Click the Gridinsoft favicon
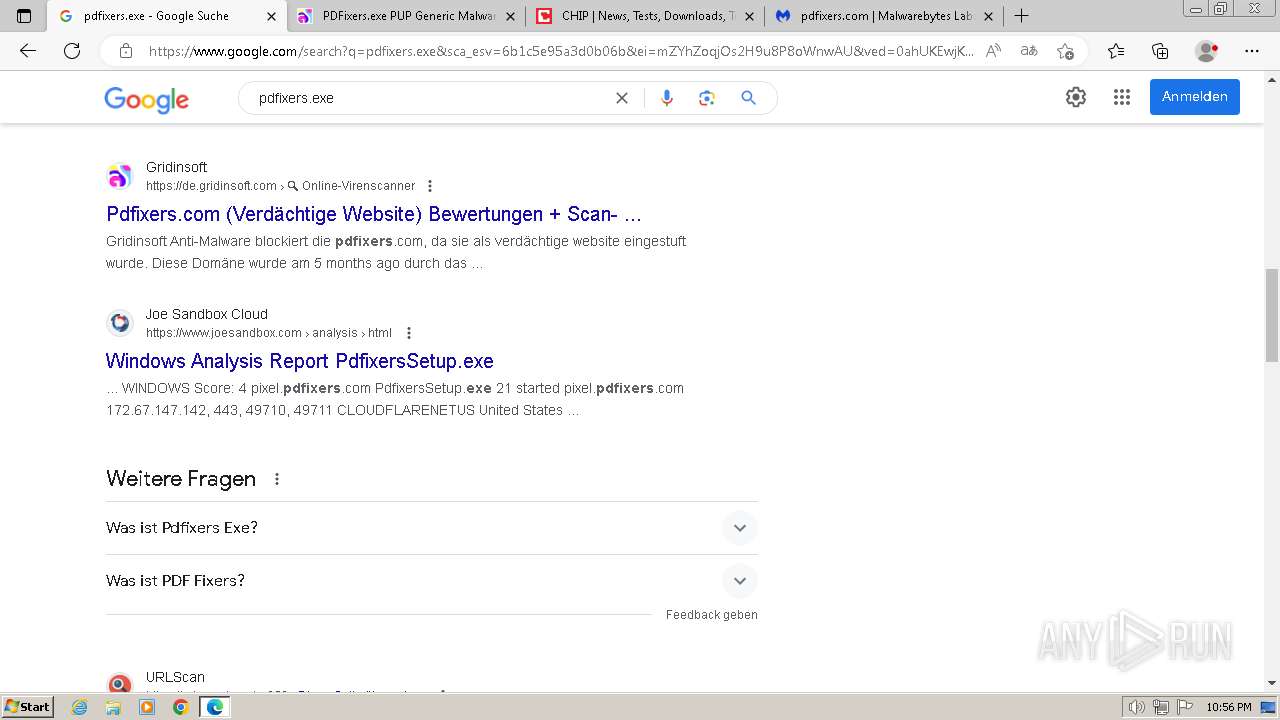The height and width of the screenshot is (720, 1280). click(x=120, y=177)
